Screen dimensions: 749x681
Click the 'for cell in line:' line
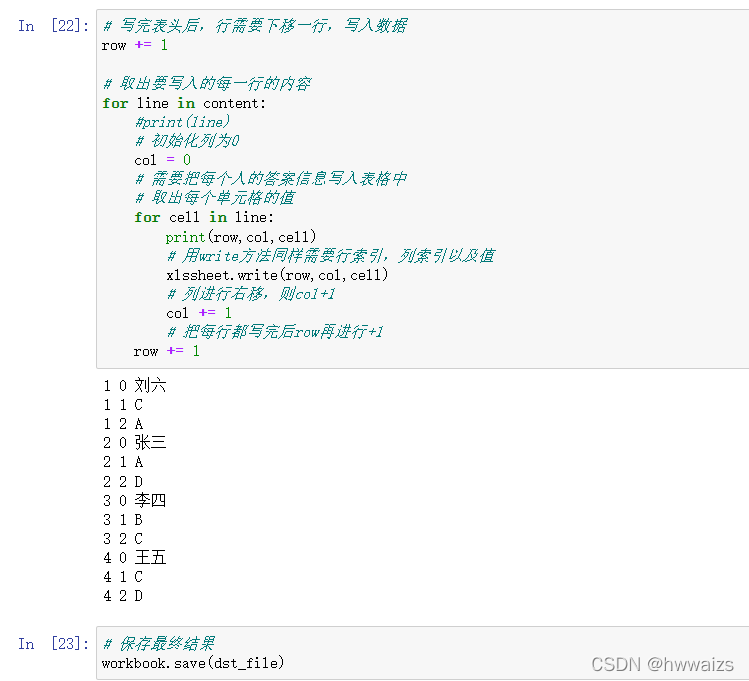(x=204, y=217)
